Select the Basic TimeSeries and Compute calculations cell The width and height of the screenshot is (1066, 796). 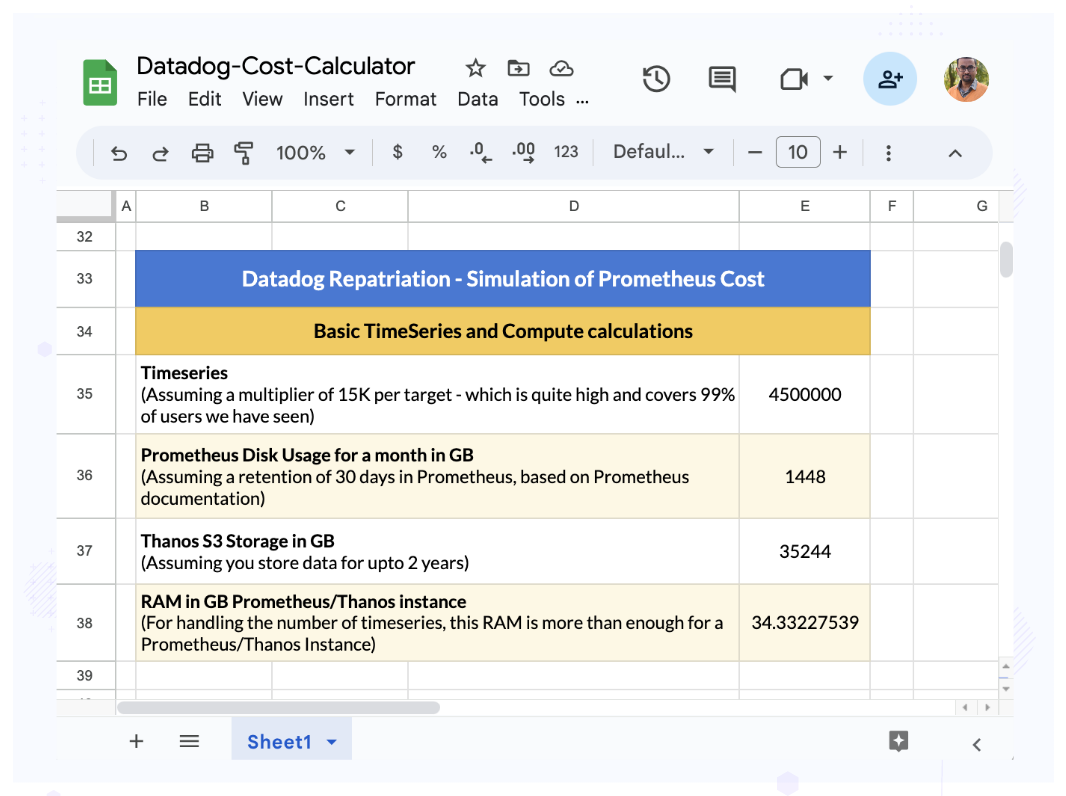pyautogui.click(x=503, y=331)
